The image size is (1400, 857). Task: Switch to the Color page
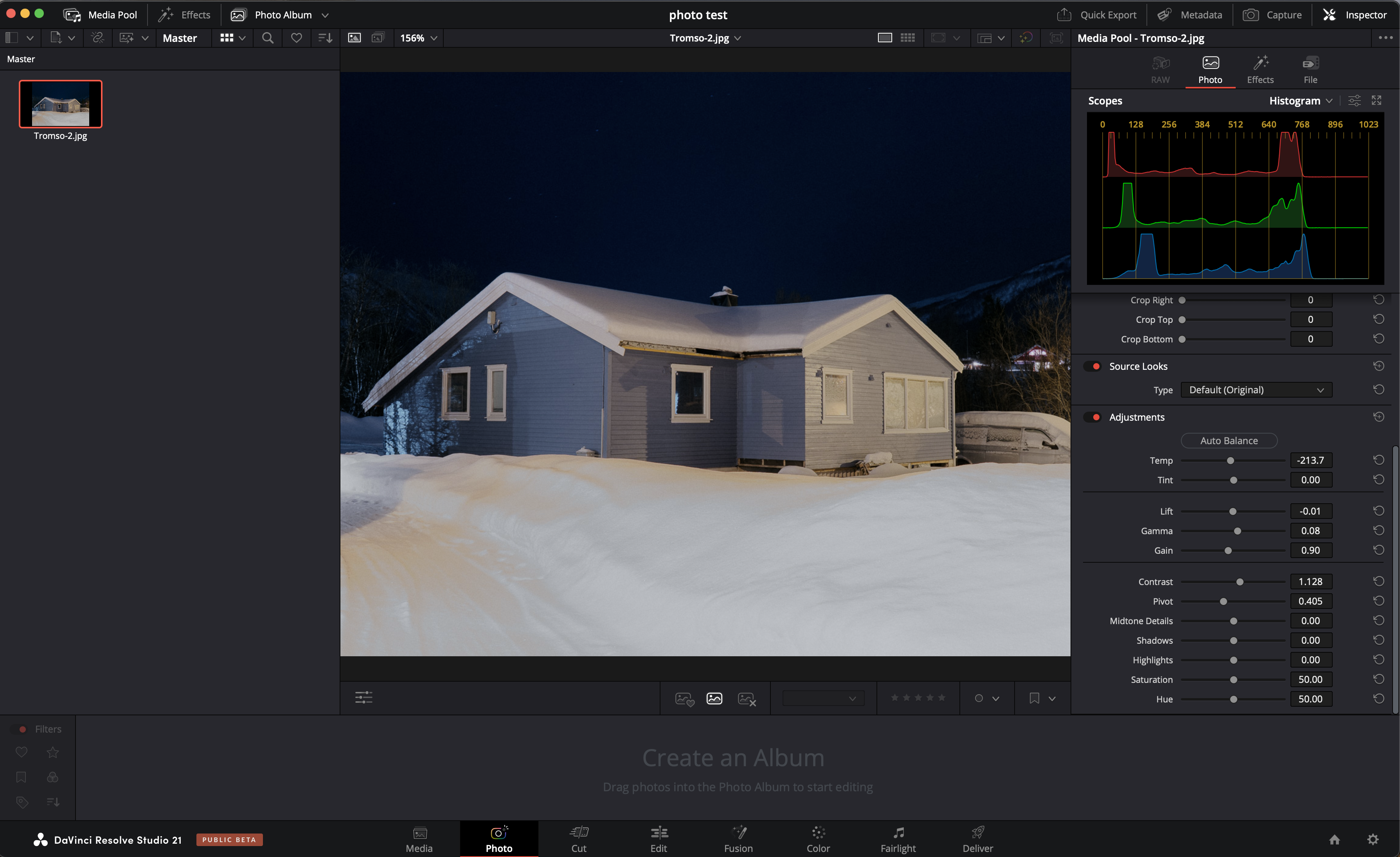[x=818, y=839]
